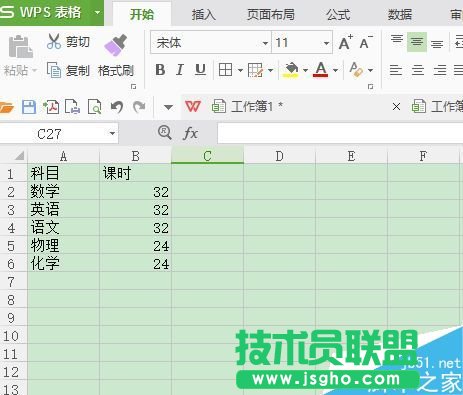Click the formula bar zoom icon
Image resolution: width=463 pixels, height=395 pixels.
(x=165, y=133)
